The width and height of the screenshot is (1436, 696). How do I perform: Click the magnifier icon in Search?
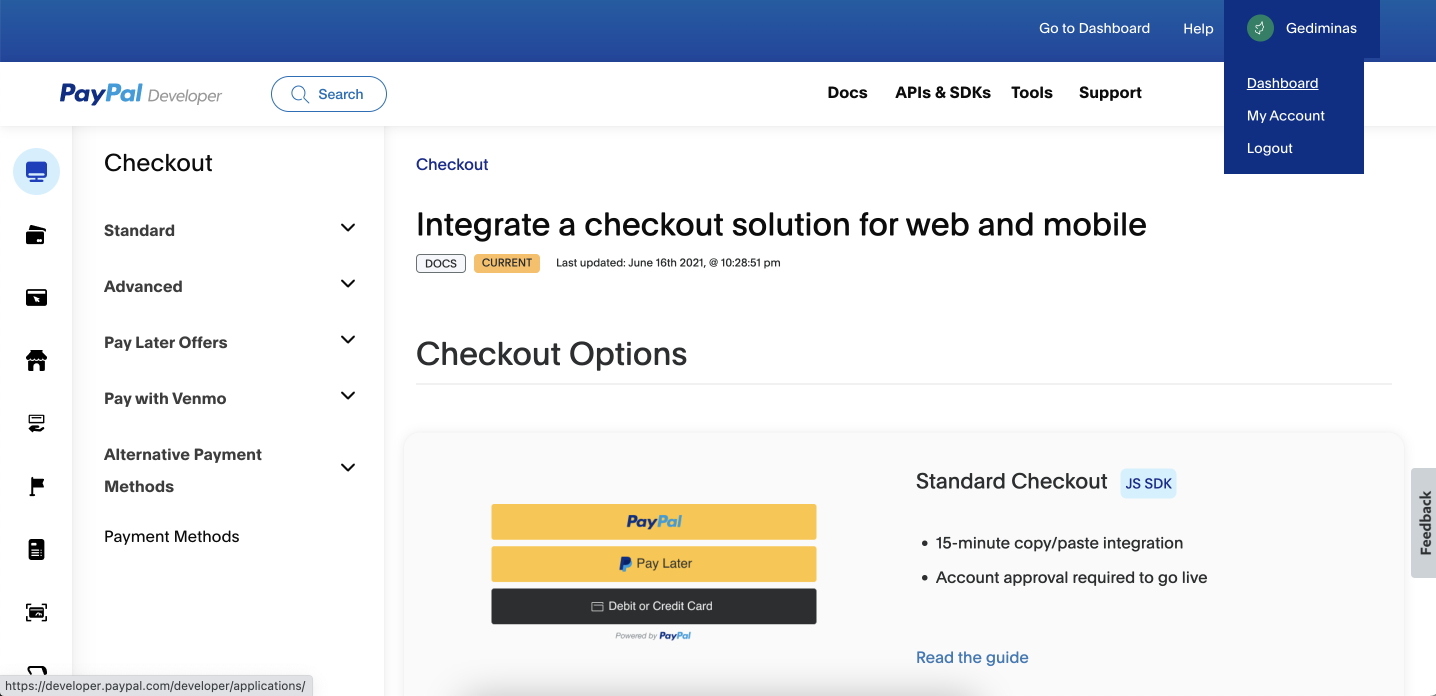click(x=299, y=94)
